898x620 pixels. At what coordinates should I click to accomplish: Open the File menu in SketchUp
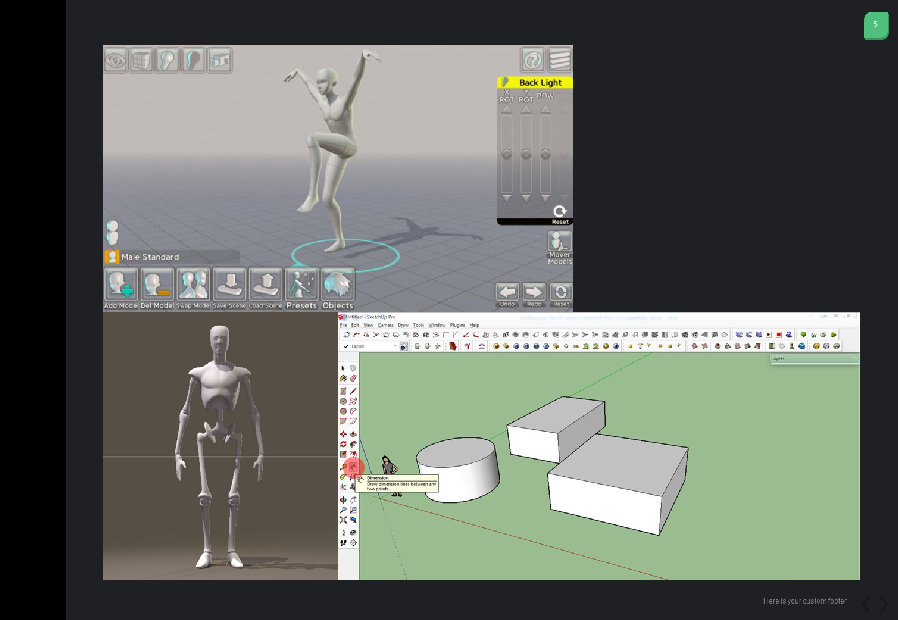[x=344, y=325]
